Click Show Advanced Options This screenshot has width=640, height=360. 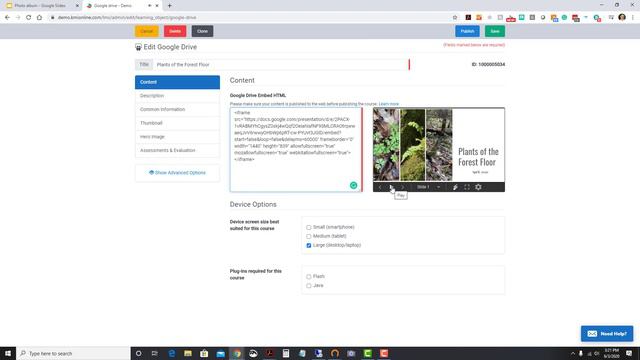point(177,173)
